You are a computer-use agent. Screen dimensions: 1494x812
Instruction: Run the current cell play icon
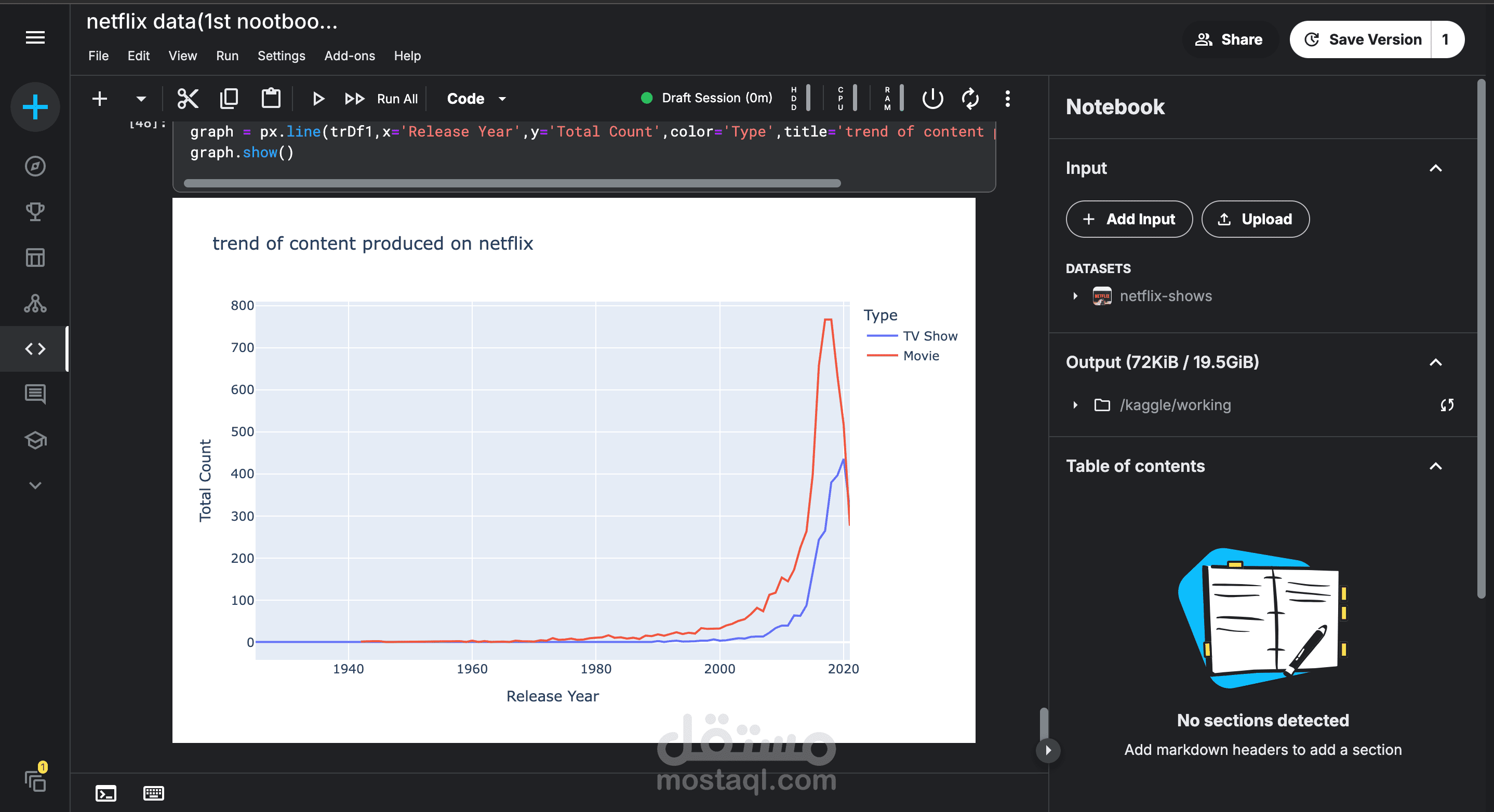[318, 99]
